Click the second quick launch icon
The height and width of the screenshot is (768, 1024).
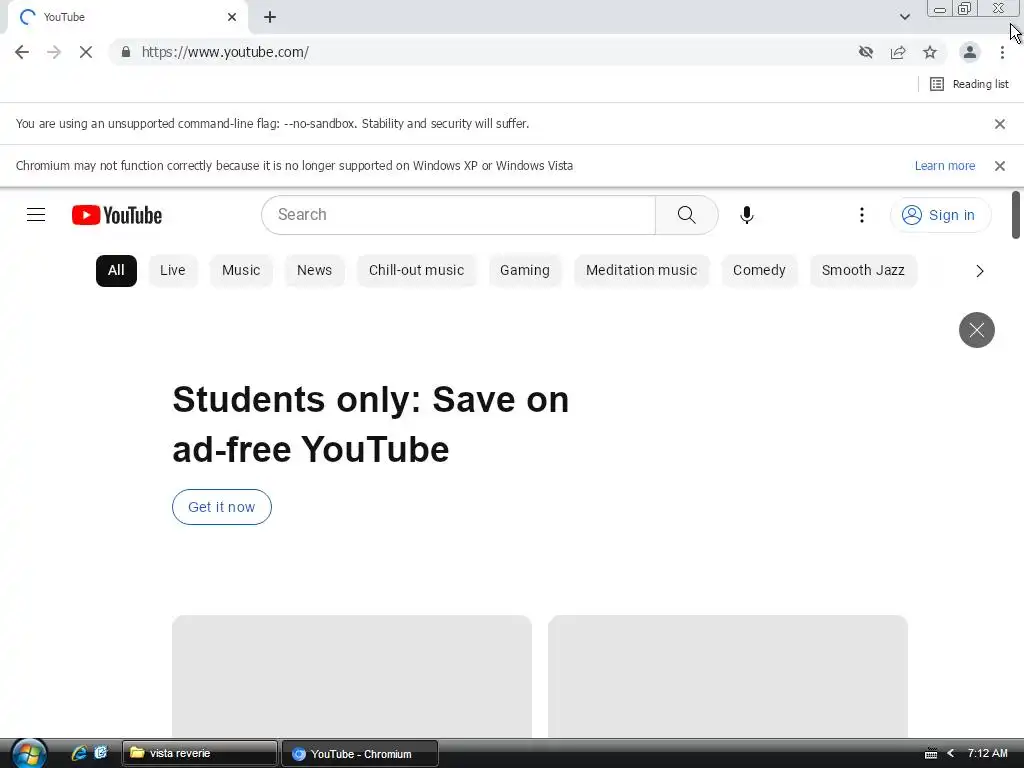101,753
